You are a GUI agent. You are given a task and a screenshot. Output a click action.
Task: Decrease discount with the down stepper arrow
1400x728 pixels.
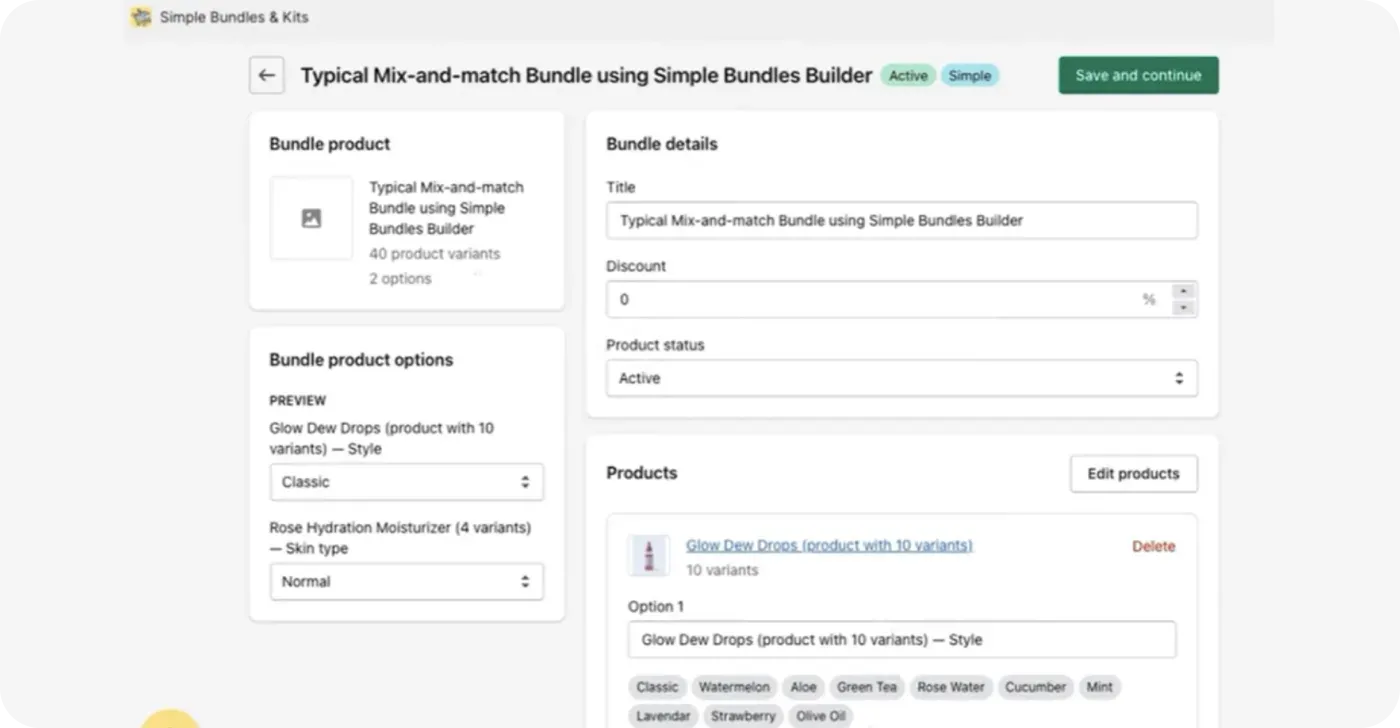(1183, 308)
